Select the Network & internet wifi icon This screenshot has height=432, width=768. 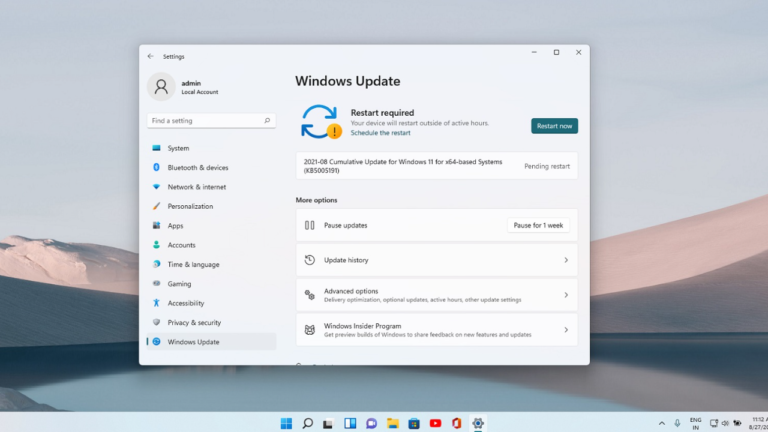pos(156,187)
